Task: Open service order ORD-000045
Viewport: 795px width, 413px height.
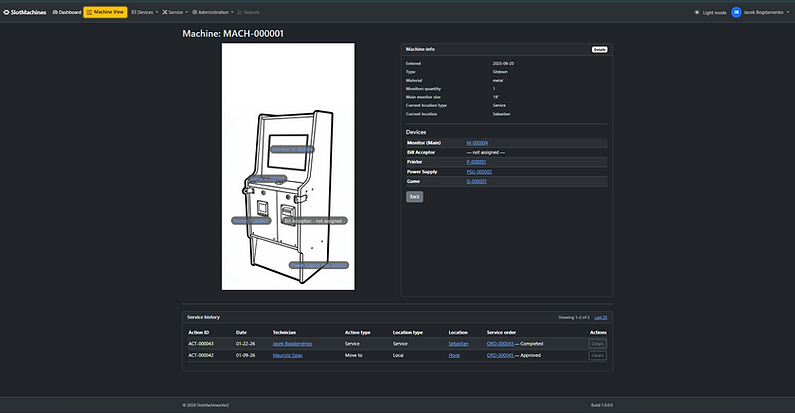Action: (500, 355)
